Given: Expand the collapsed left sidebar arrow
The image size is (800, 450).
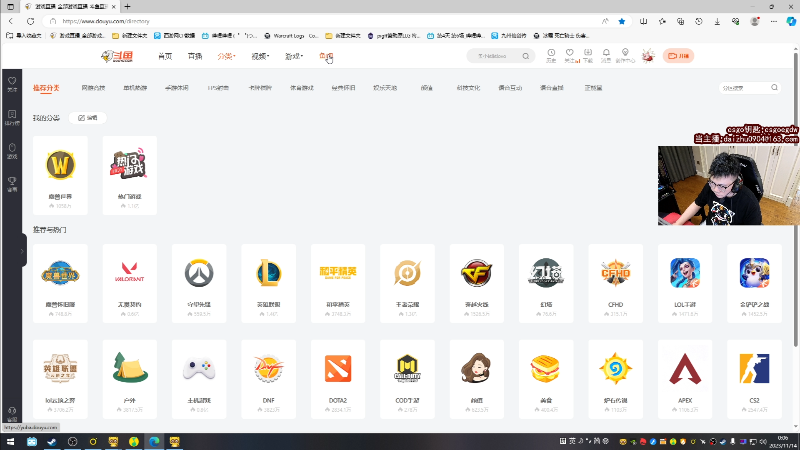Looking at the screenshot, I should [22, 251].
